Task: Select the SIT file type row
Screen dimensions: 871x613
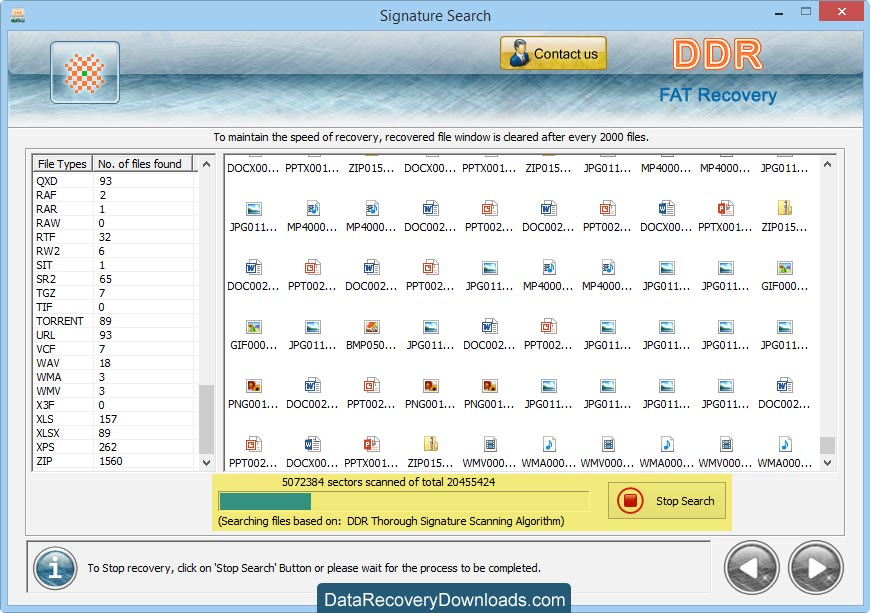Action: pos(115,265)
